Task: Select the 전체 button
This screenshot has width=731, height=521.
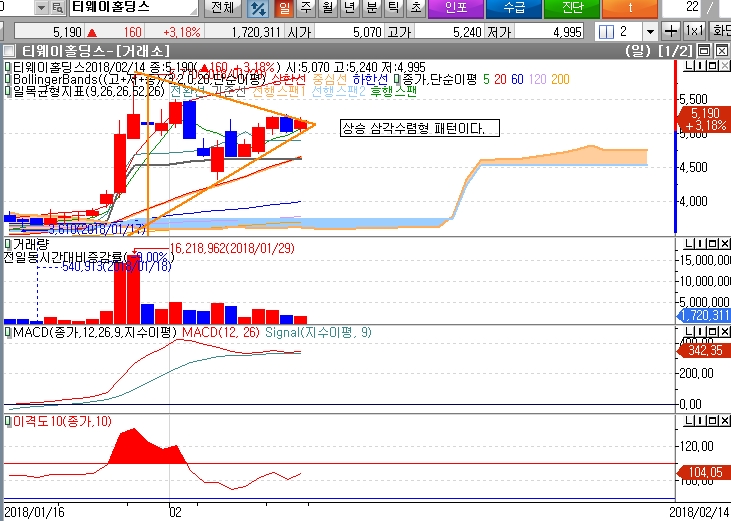Action: pyautogui.click(x=222, y=7)
